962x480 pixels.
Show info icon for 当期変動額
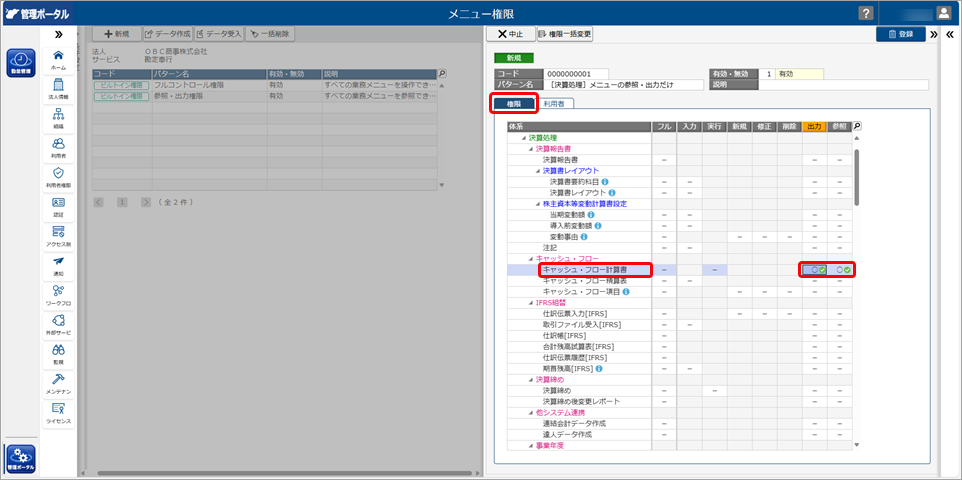point(590,215)
